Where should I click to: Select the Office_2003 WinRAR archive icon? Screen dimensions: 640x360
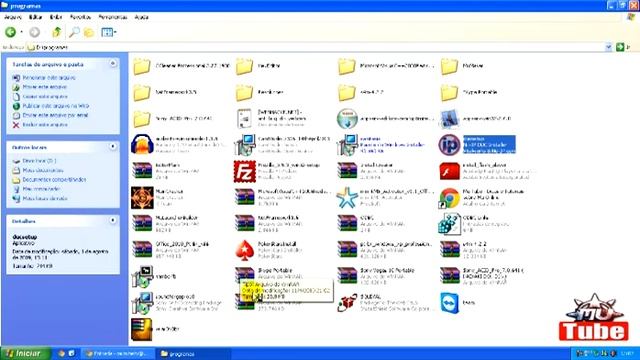pyautogui.click(x=142, y=250)
